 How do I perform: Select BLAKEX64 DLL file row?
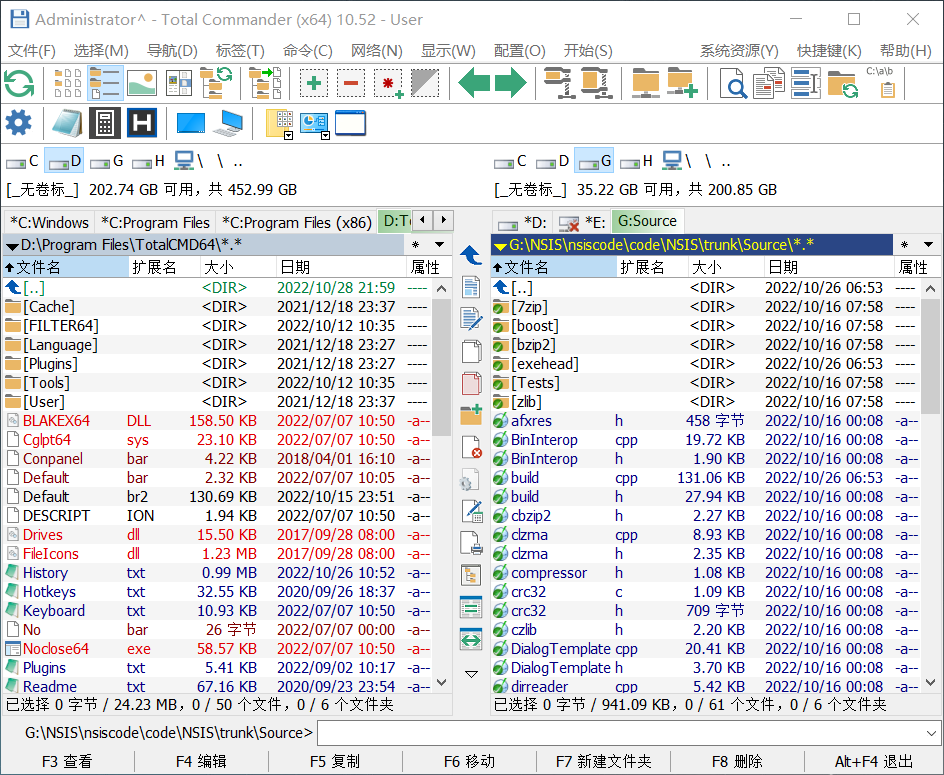pyautogui.click(x=217, y=421)
